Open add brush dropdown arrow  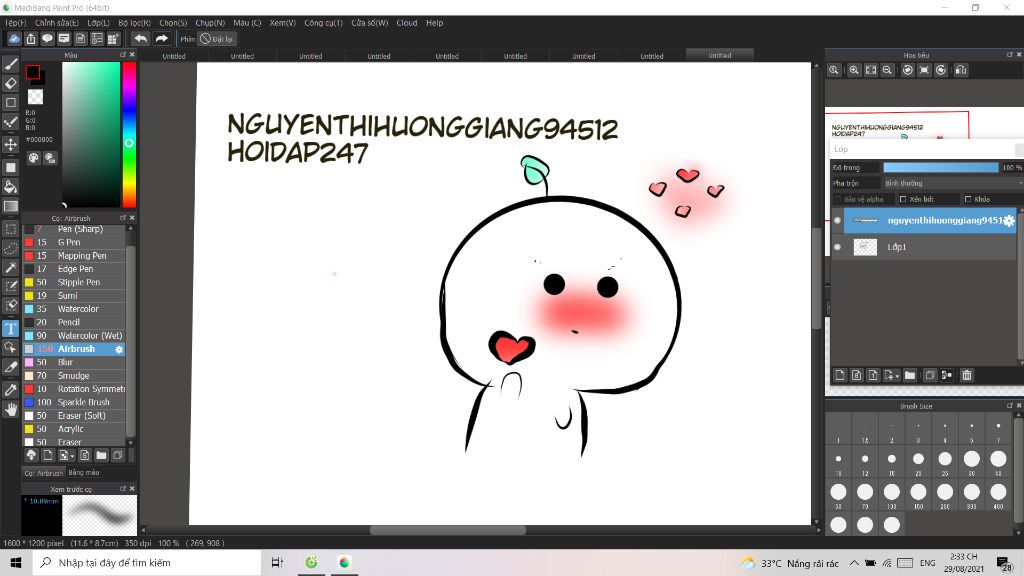72,456
